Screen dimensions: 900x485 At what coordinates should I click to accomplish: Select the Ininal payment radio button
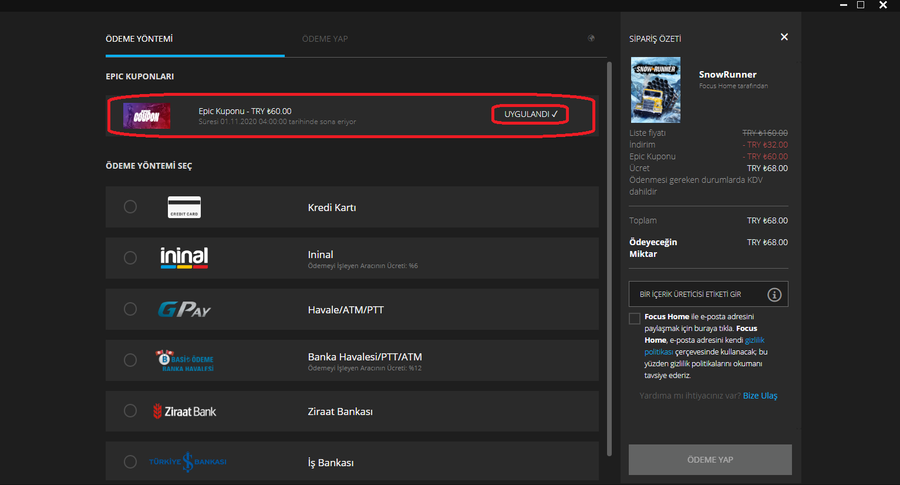pos(130,258)
